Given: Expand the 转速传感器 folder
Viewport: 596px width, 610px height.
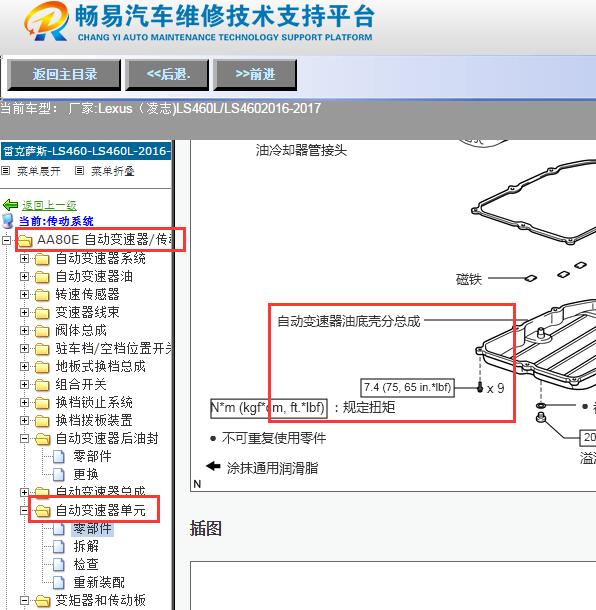Looking at the screenshot, I should click(24, 294).
